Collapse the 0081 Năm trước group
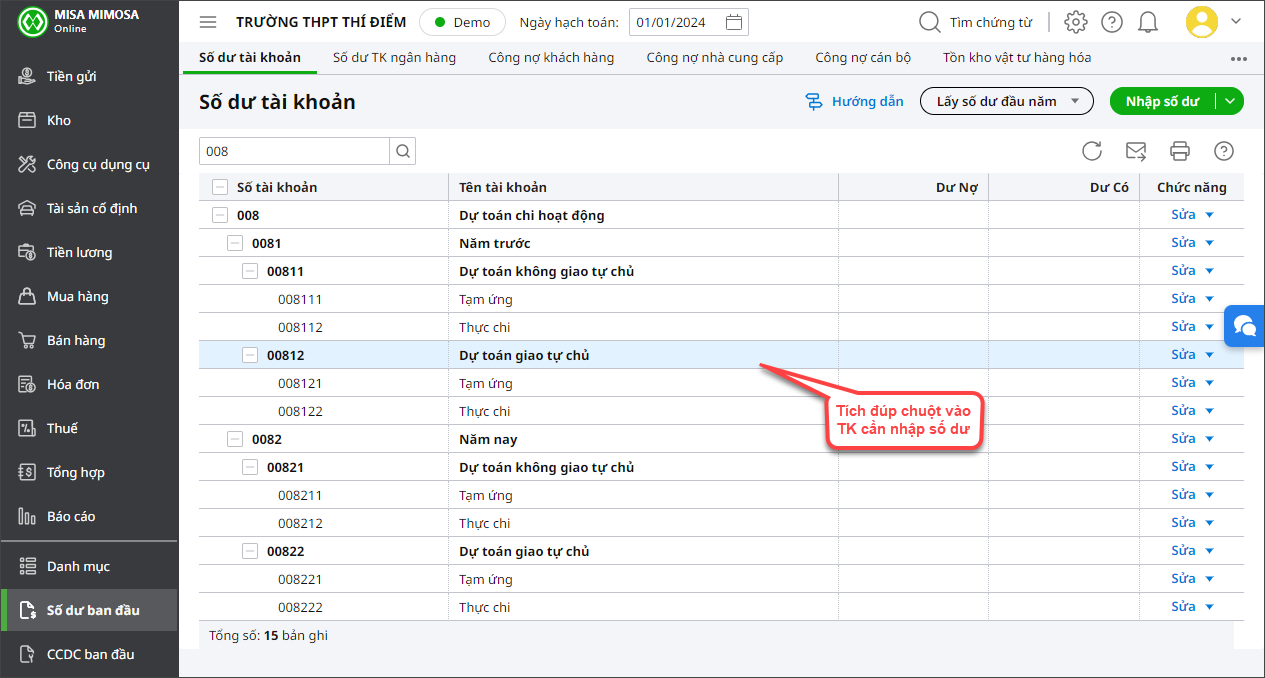This screenshot has width=1265, height=678. [235, 243]
